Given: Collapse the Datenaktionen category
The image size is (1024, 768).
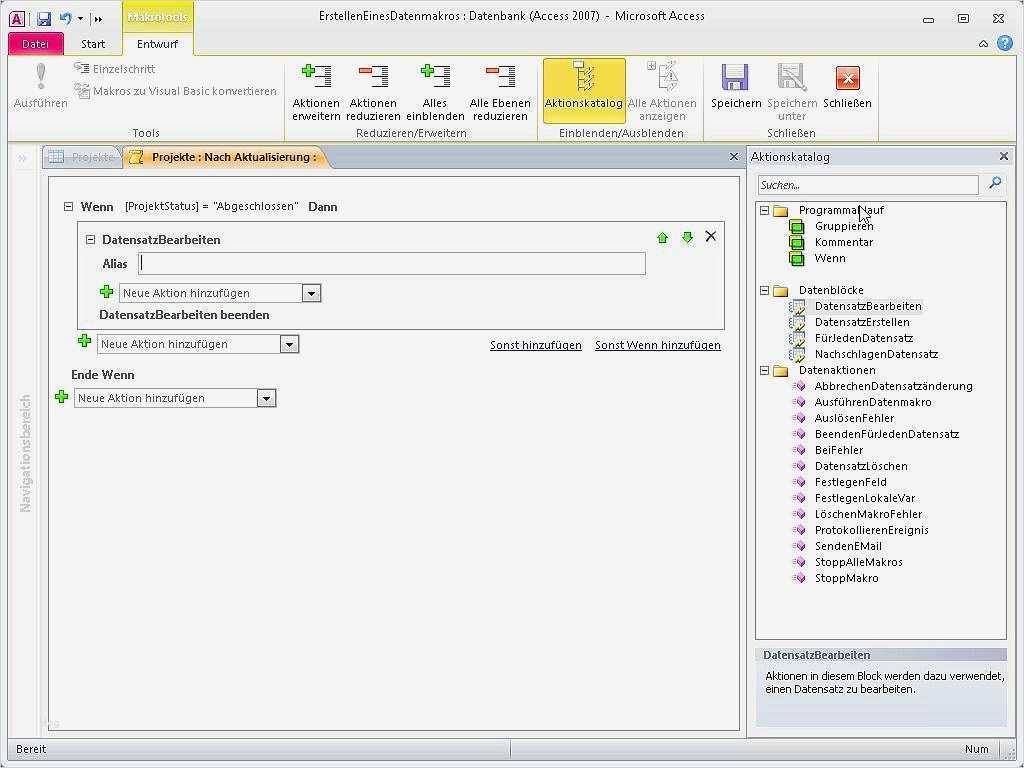Looking at the screenshot, I should pos(766,370).
